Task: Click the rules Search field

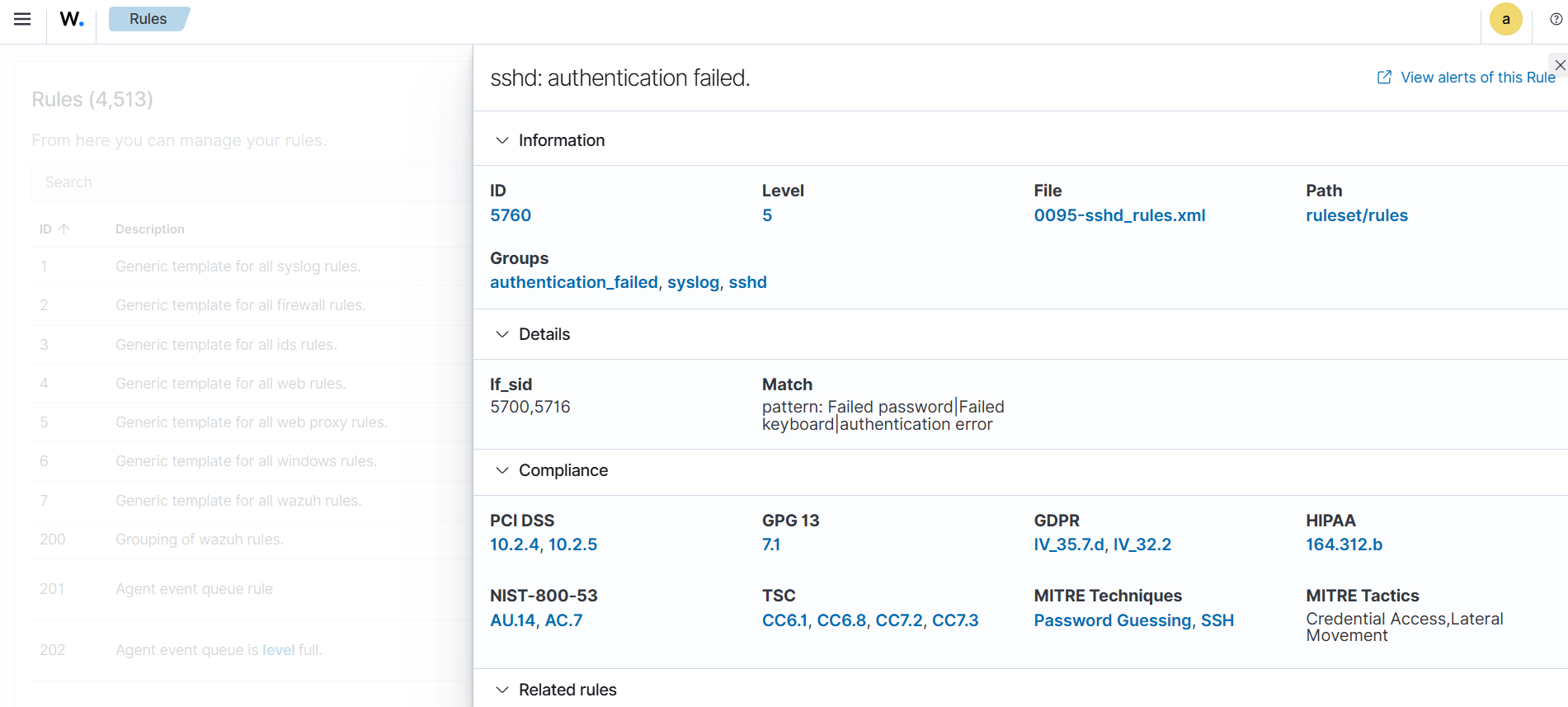Action: click(247, 182)
